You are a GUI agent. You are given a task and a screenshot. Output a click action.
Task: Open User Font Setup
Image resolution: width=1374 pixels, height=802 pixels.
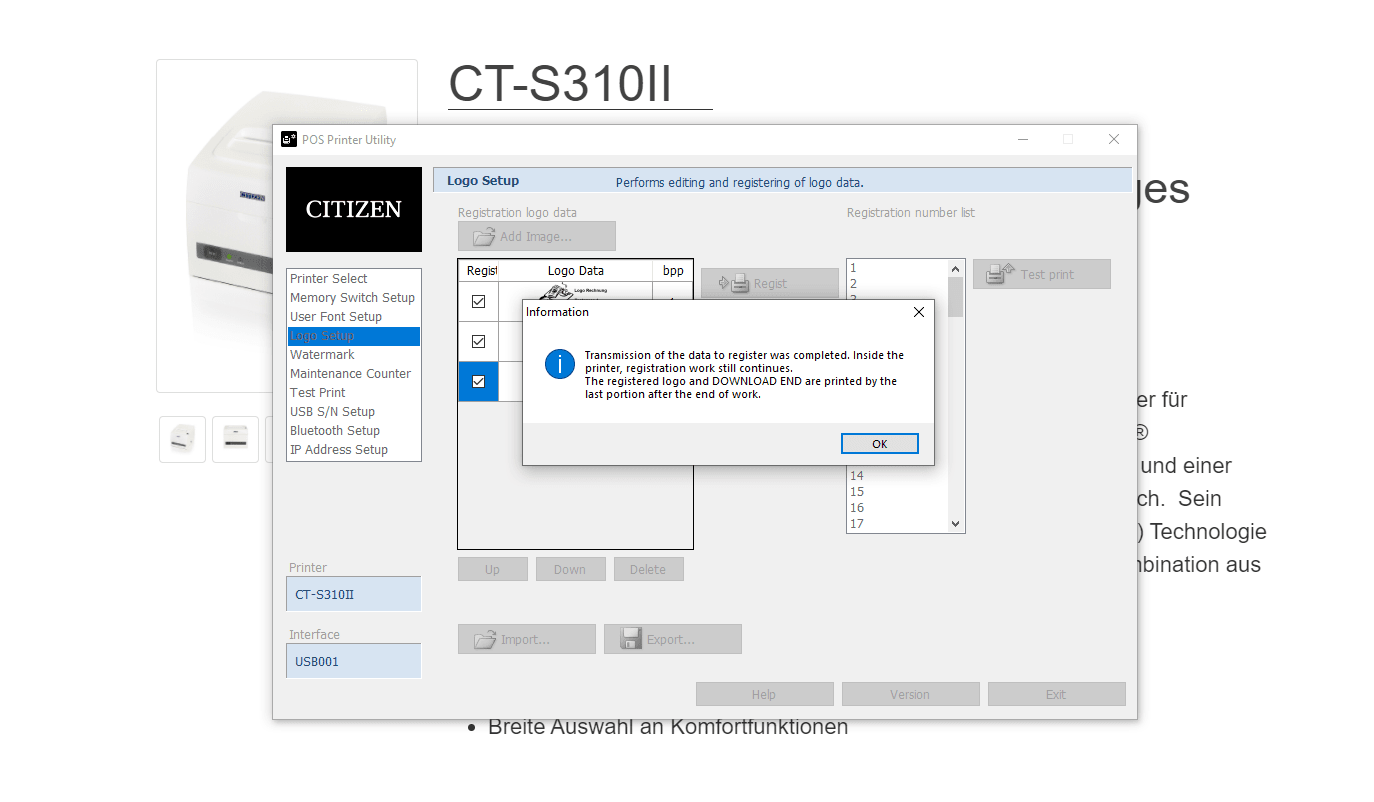pyautogui.click(x=353, y=317)
